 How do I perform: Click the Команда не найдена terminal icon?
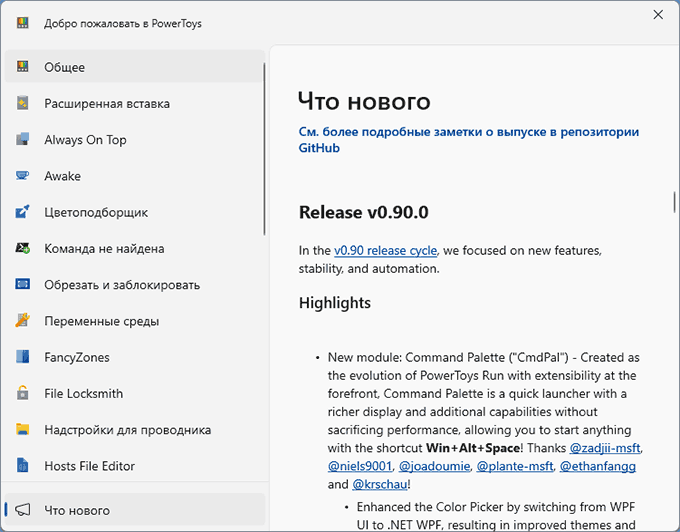click(x=23, y=248)
